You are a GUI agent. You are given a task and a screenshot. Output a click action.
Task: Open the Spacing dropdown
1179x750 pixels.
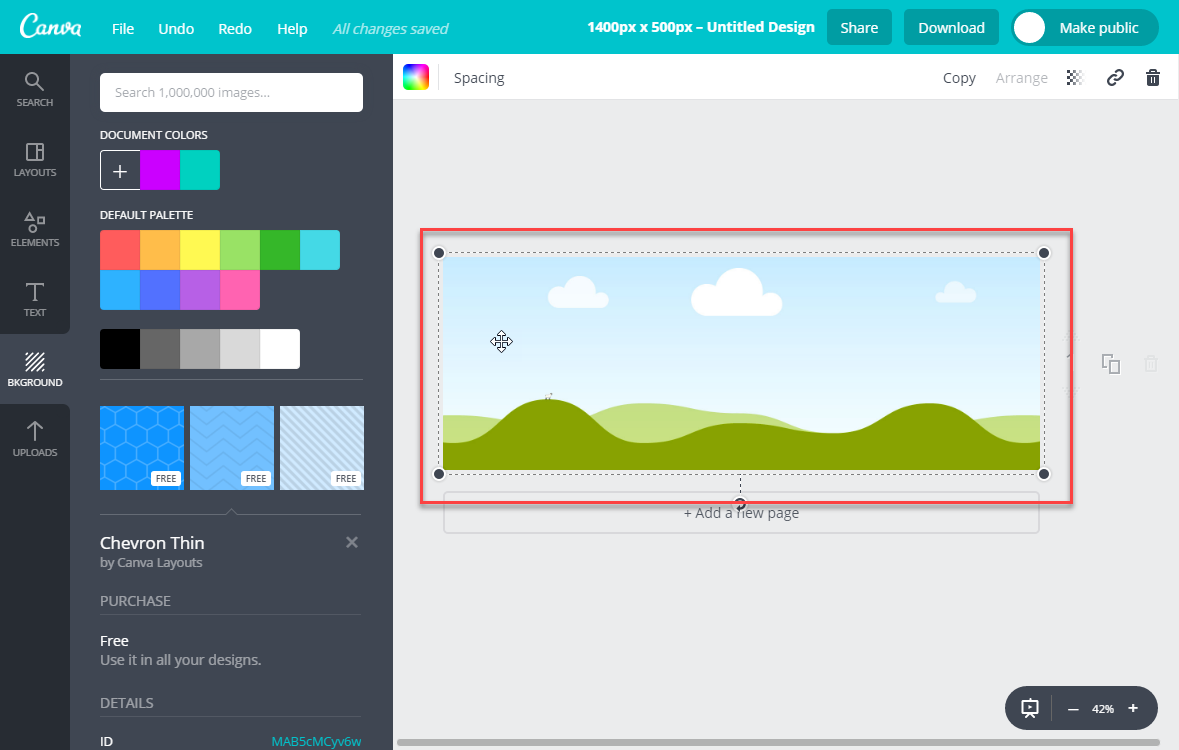click(479, 78)
